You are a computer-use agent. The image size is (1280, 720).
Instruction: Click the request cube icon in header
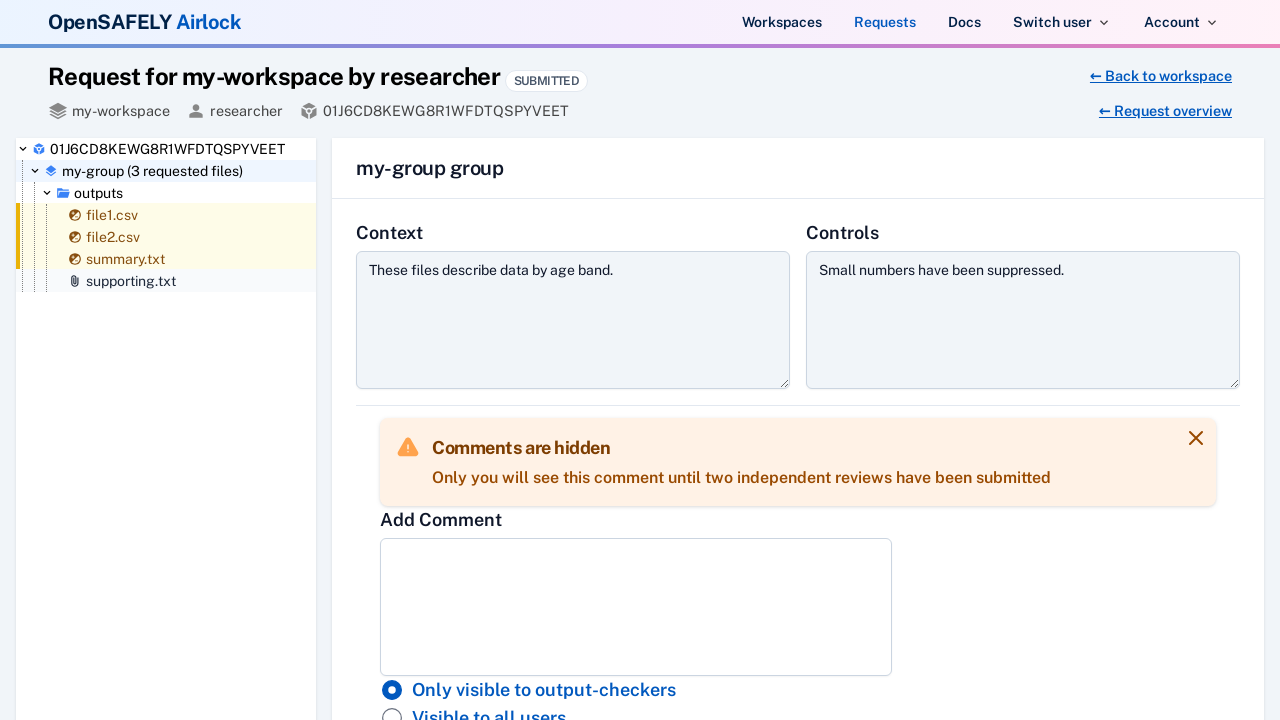pos(309,111)
